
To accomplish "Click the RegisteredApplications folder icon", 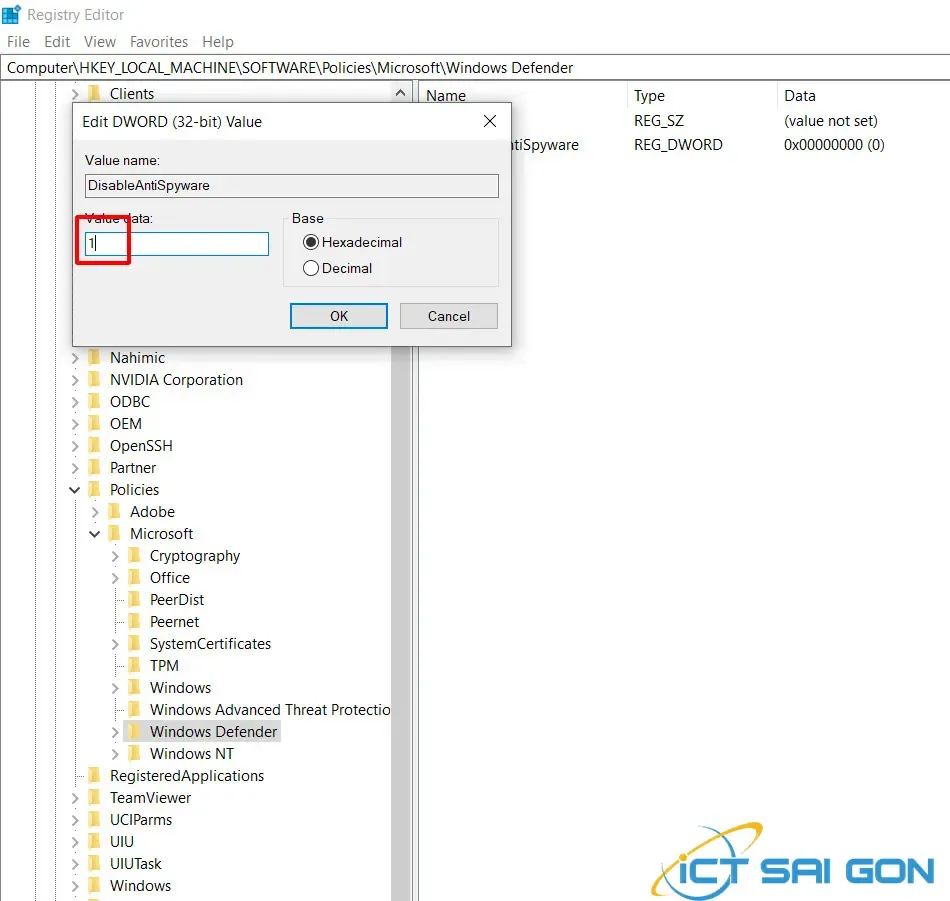I will tap(93, 775).
